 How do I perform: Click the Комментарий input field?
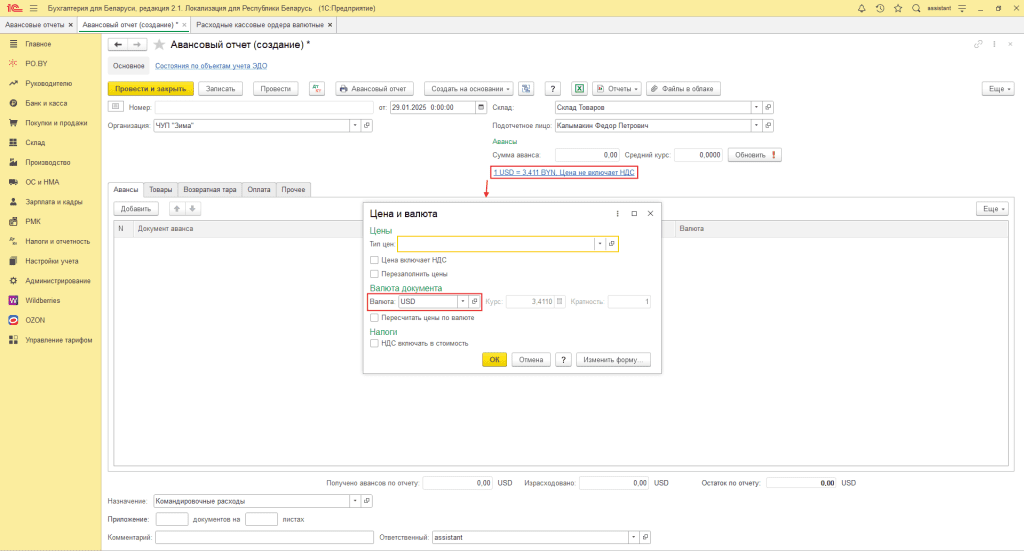tap(264, 537)
